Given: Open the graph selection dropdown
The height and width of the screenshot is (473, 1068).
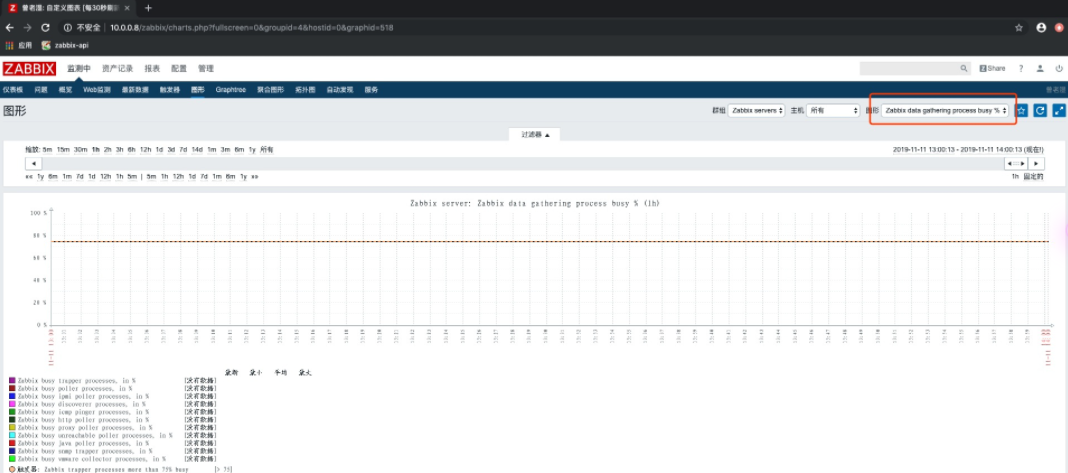Looking at the screenshot, I should 945,110.
